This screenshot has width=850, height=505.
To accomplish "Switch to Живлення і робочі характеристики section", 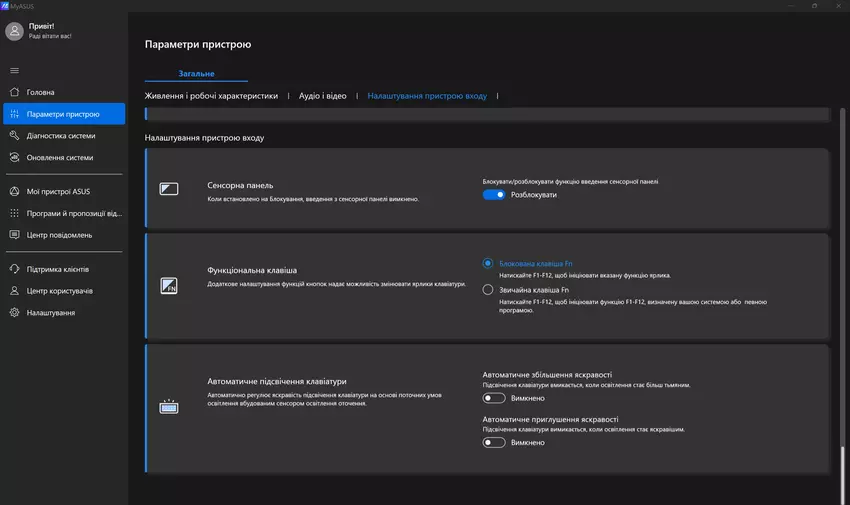I will point(211,96).
